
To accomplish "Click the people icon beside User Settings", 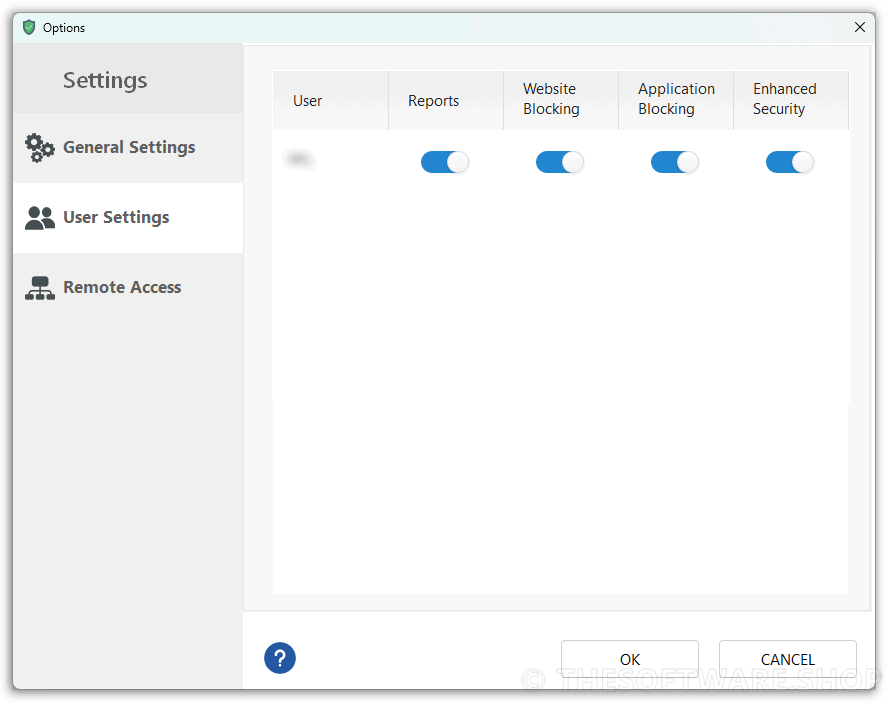I will pos(40,218).
